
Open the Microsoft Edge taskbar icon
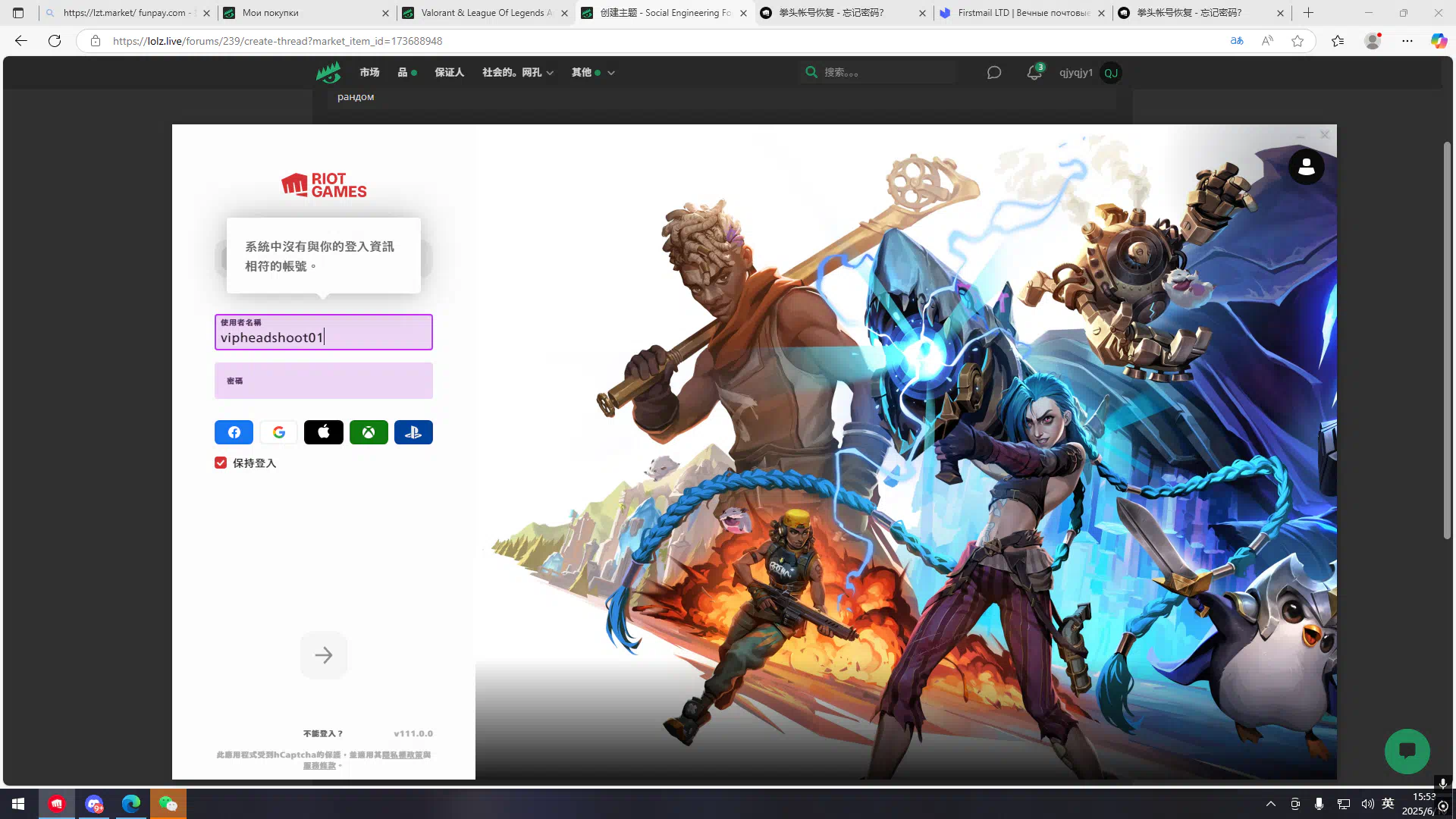click(x=131, y=804)
